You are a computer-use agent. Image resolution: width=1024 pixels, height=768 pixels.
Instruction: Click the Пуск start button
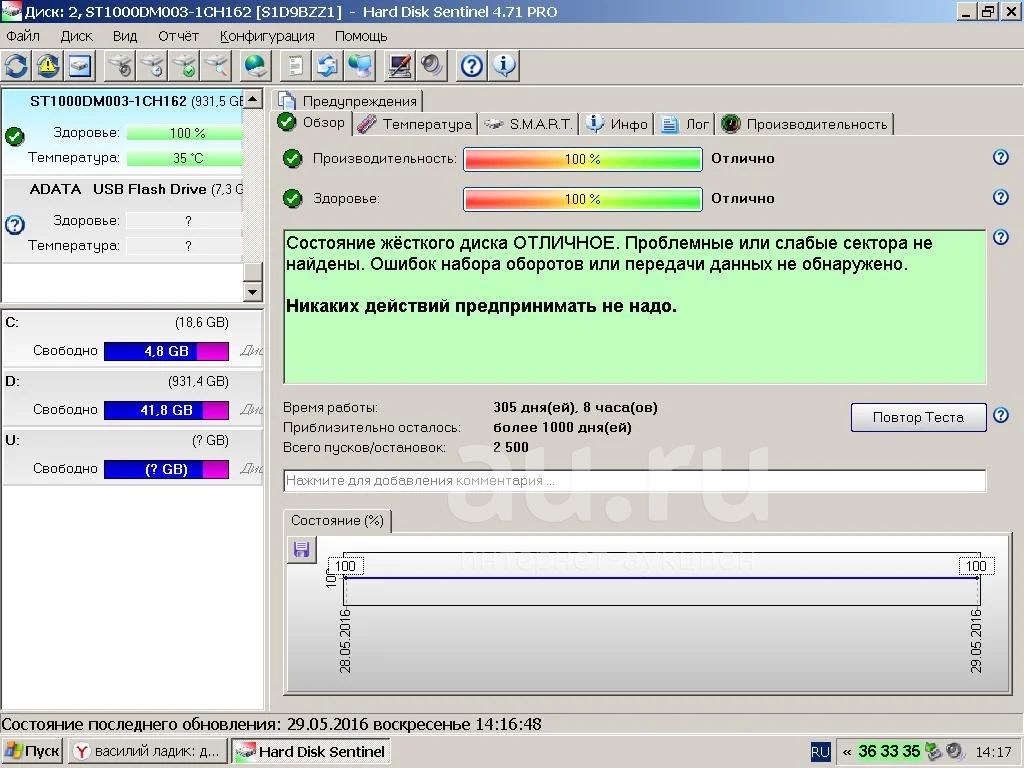point(32,752)
